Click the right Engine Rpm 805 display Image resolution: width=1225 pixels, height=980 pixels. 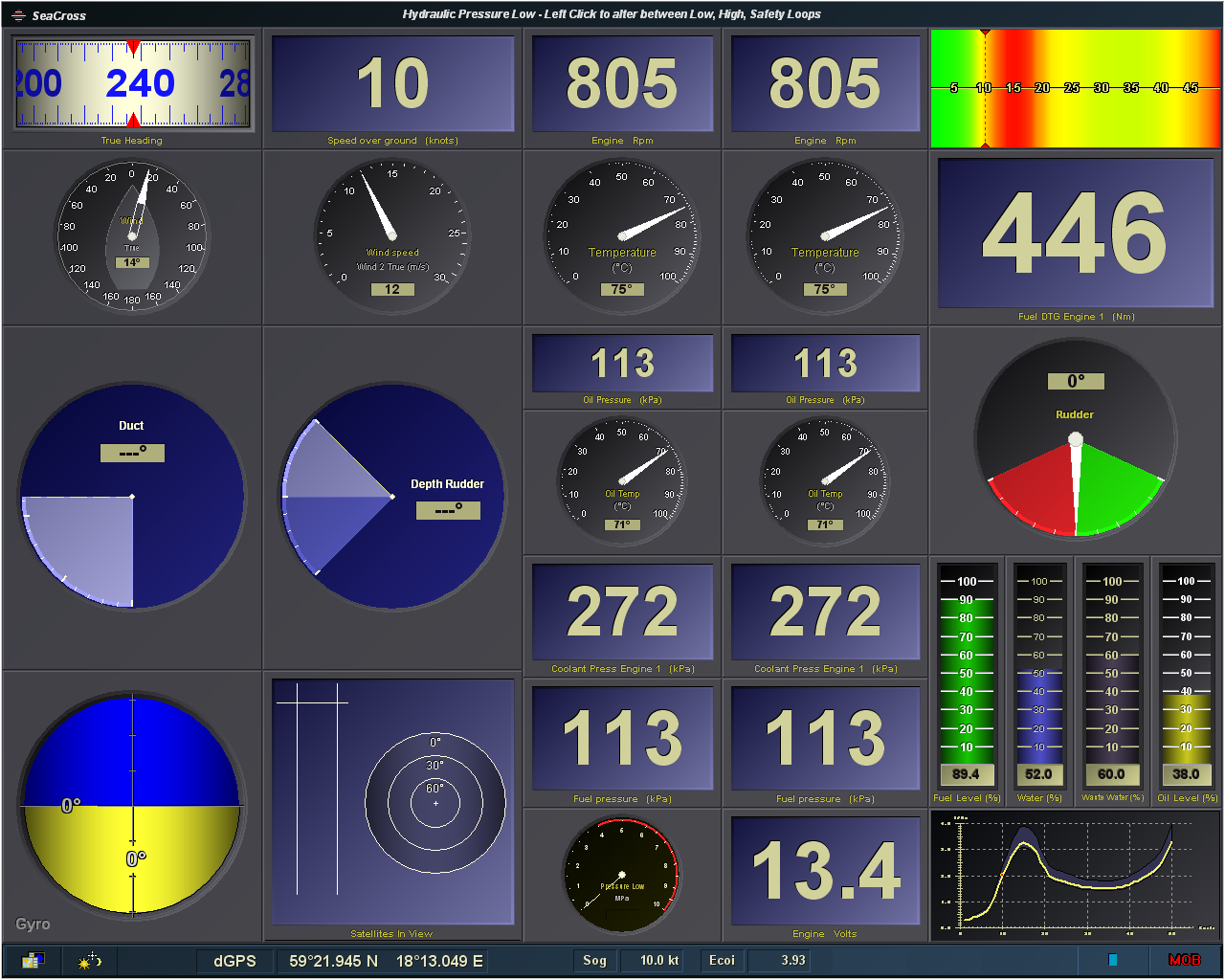click(x=825, y=84)
